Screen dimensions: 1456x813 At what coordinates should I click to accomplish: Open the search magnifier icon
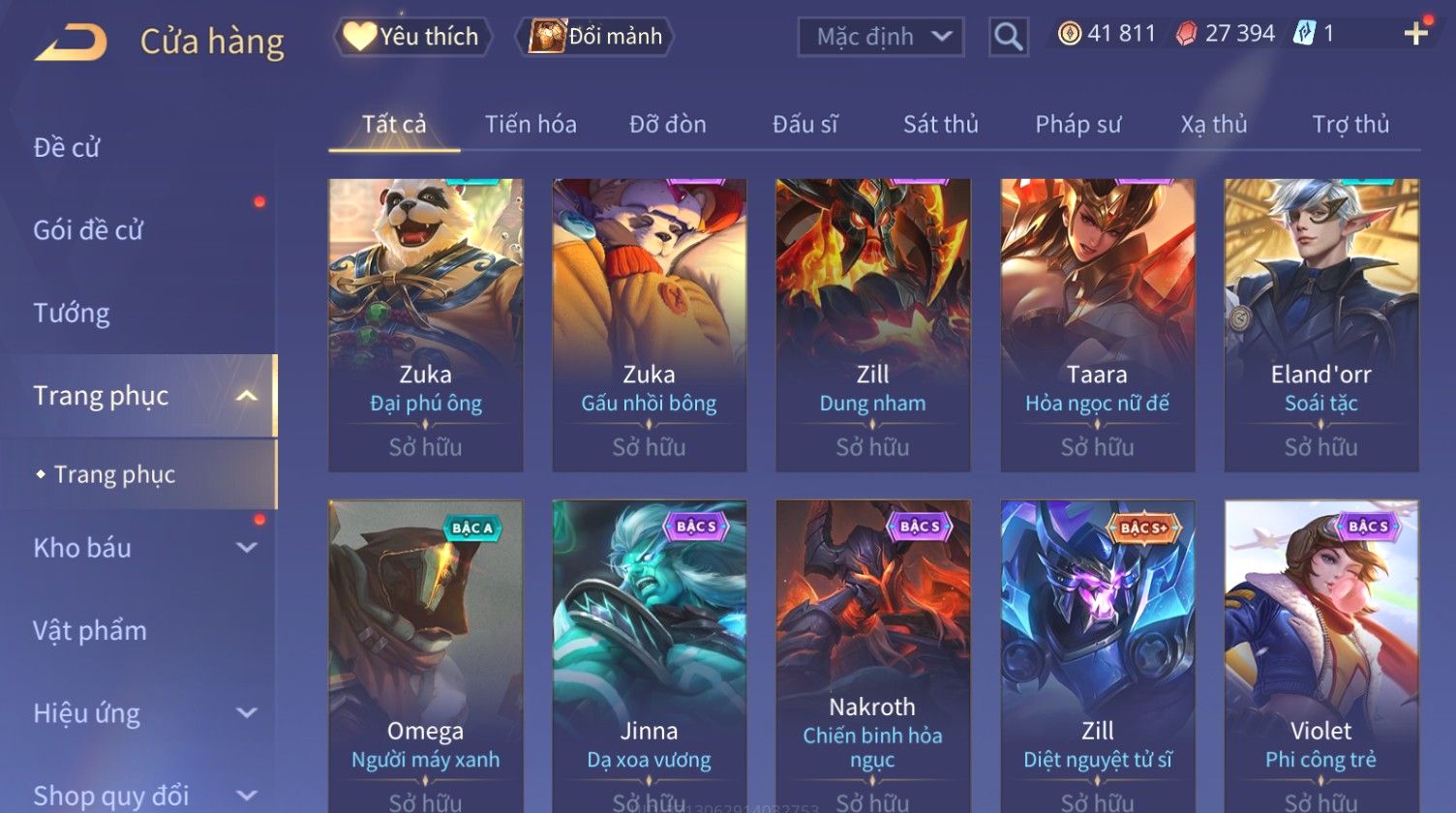tap(1008, 37)
